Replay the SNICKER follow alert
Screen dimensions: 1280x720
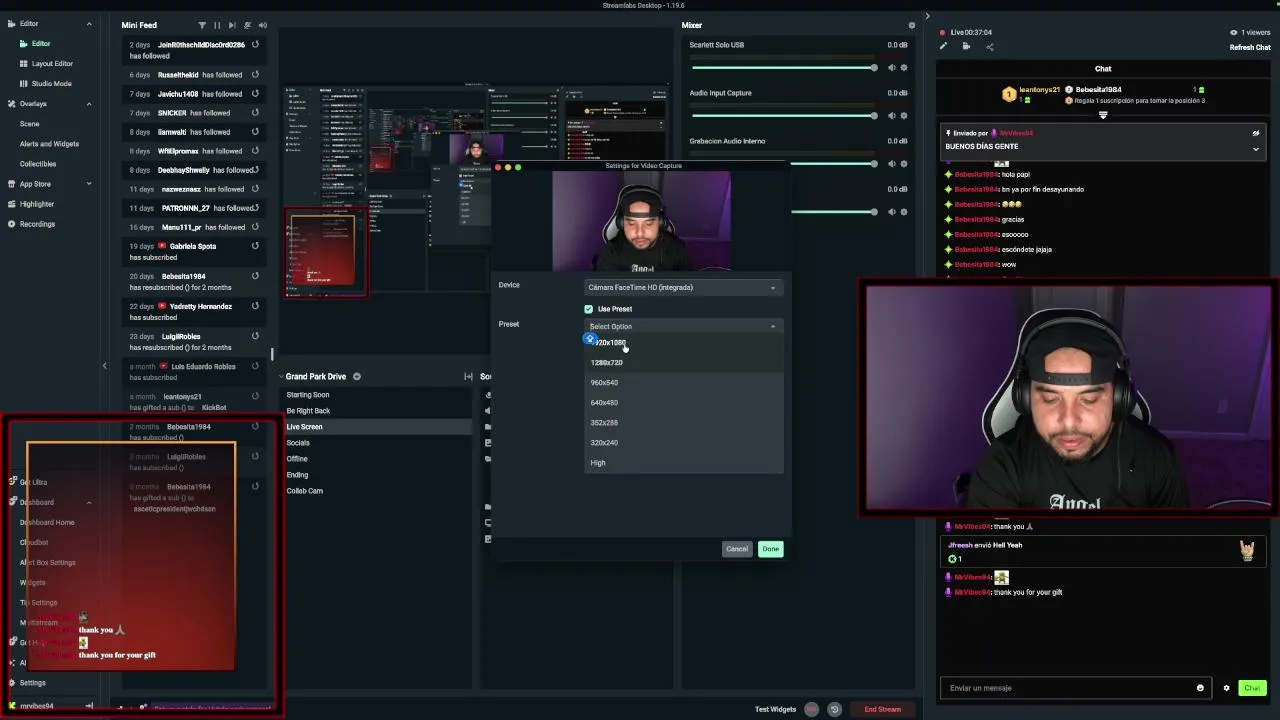click(x=255, y=113)
